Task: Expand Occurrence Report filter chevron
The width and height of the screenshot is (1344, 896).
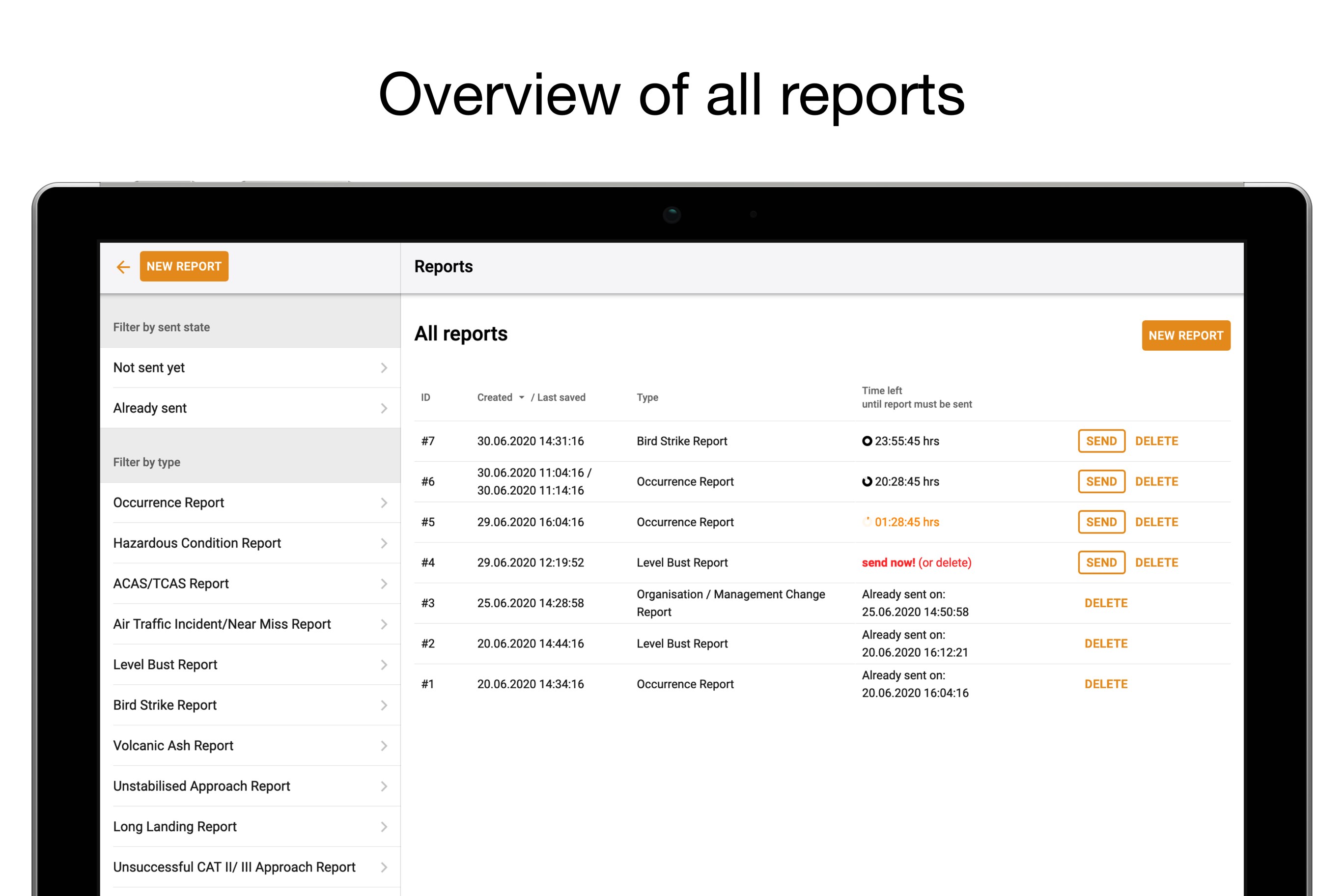Action: (x=384, y=503)
